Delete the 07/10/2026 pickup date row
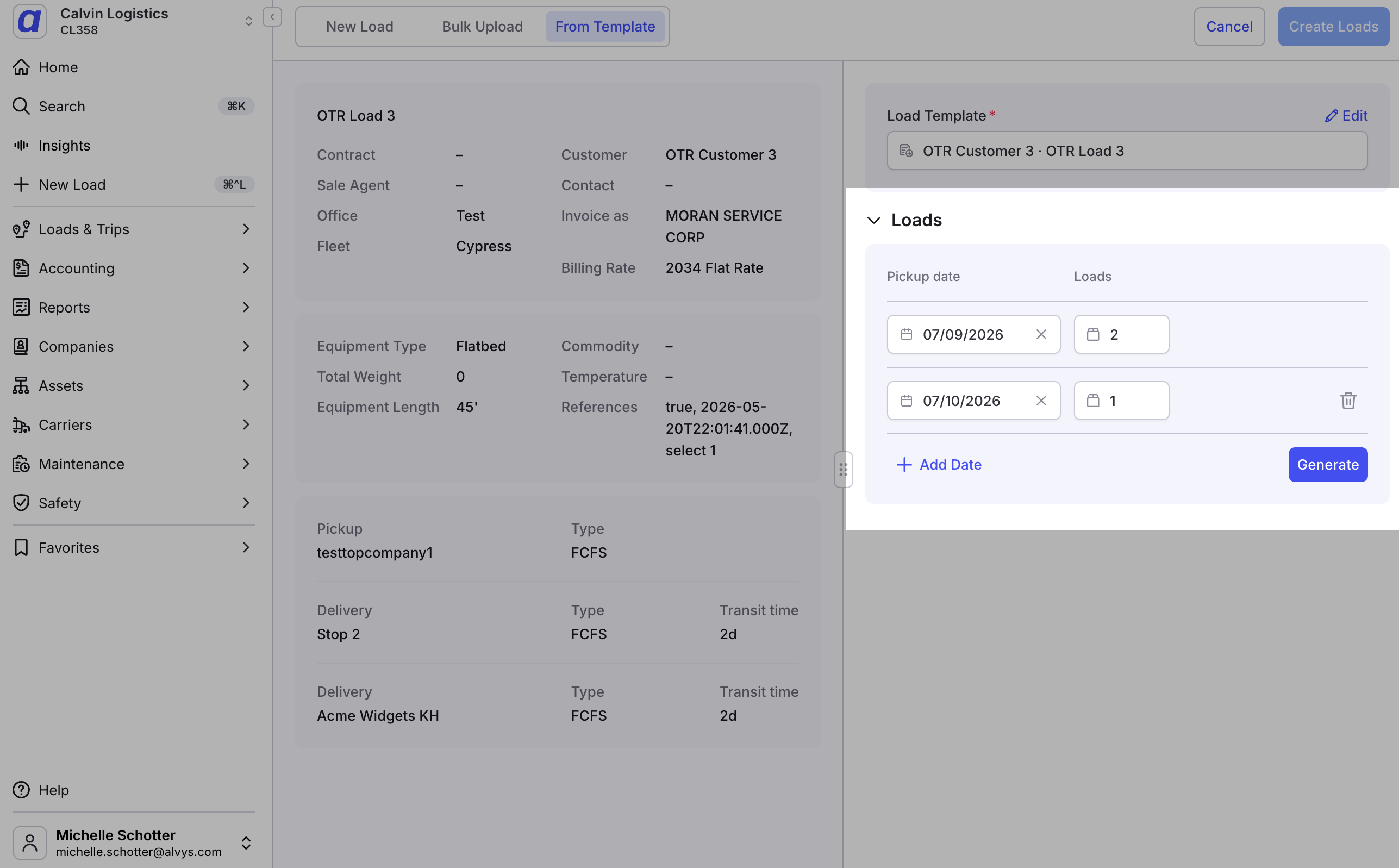Viewport: 1399px width, 868px height. pos(1347,400)
